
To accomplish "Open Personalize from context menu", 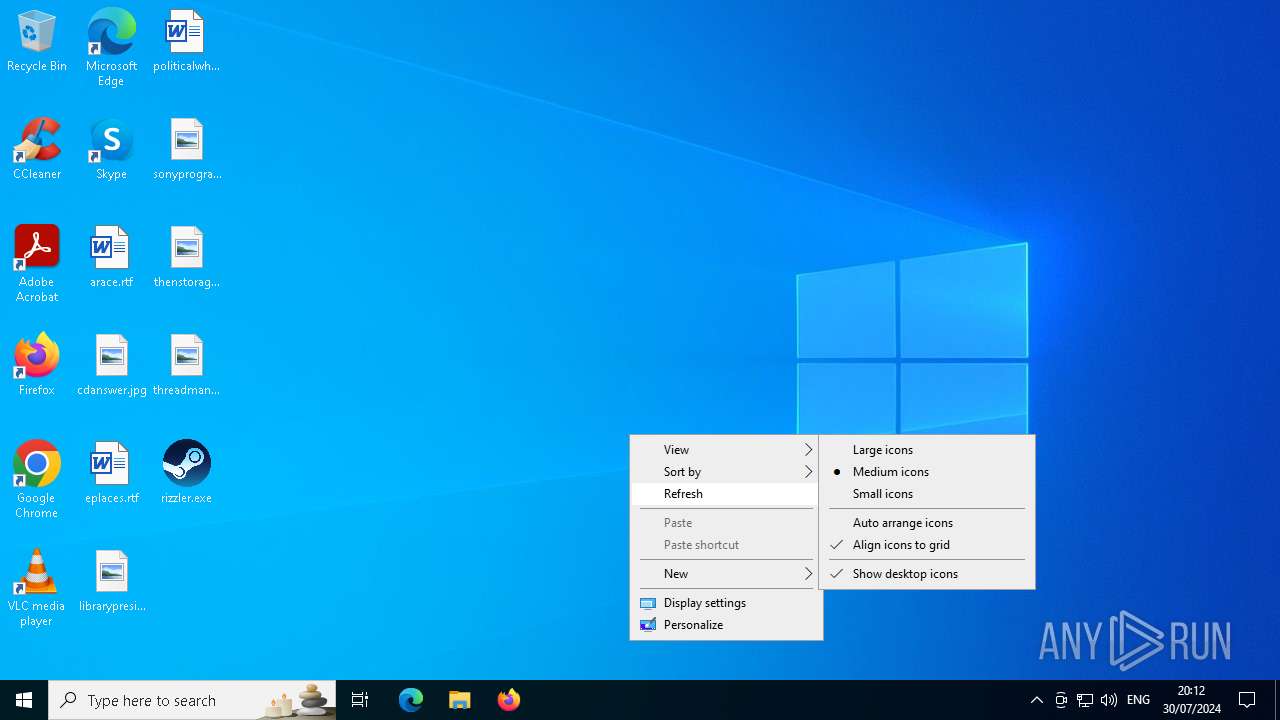I will (726, 625).
